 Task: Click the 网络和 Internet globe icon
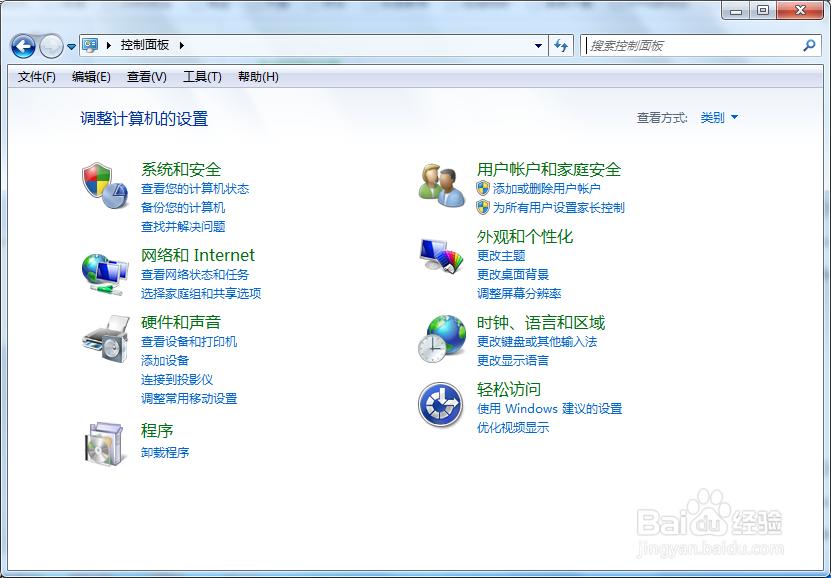(104, 272)
